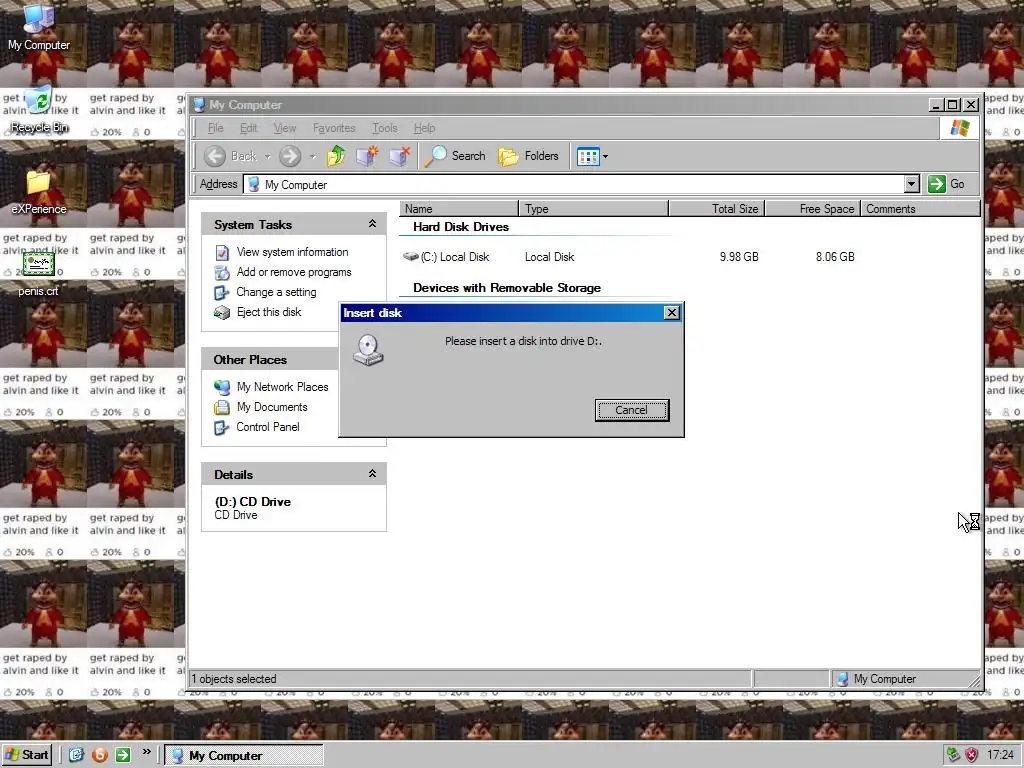Open My Network Places from Other Places
1024x768 pixels.
[282, 387]
